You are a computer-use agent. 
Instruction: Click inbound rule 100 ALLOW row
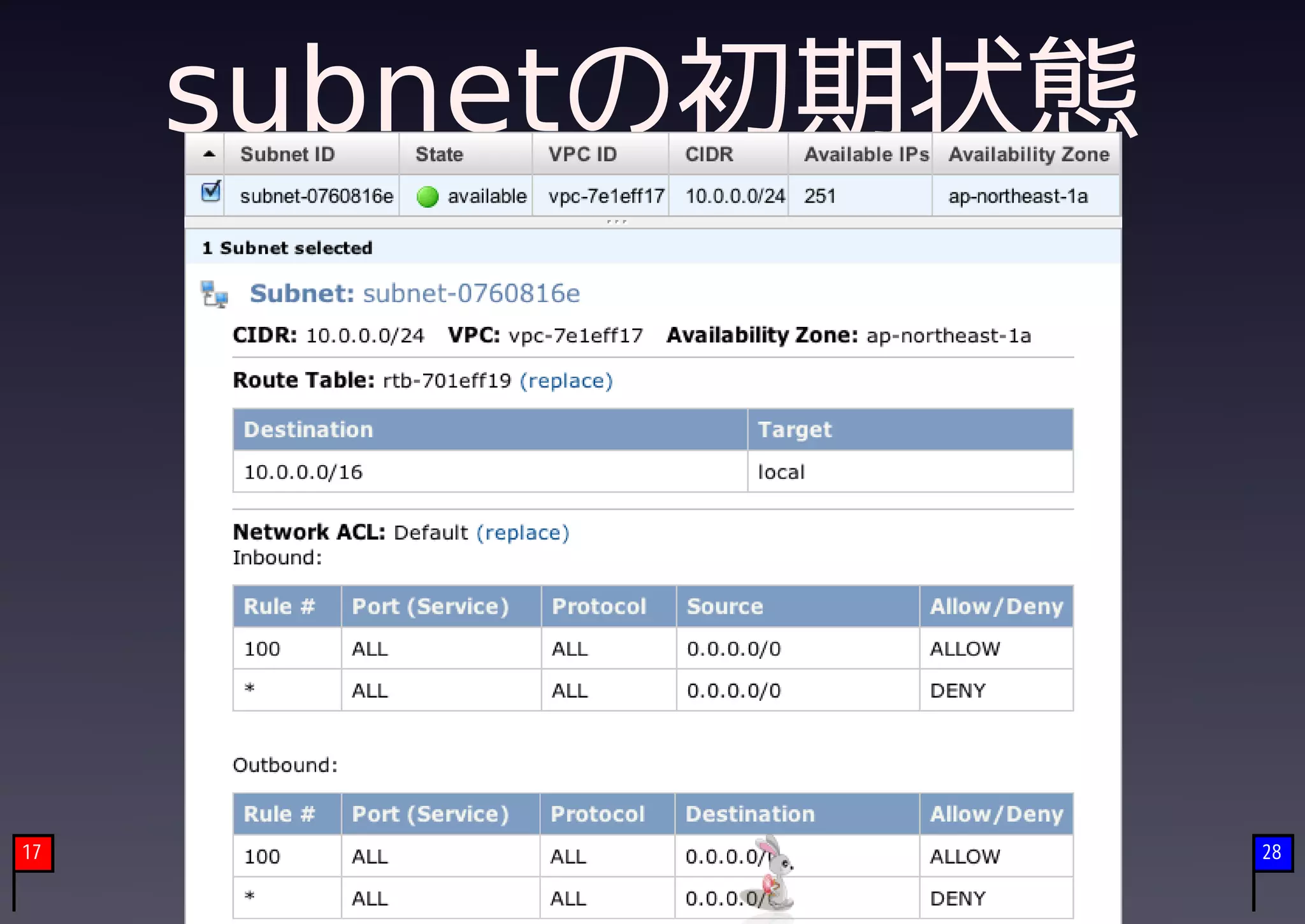[652, 649]
